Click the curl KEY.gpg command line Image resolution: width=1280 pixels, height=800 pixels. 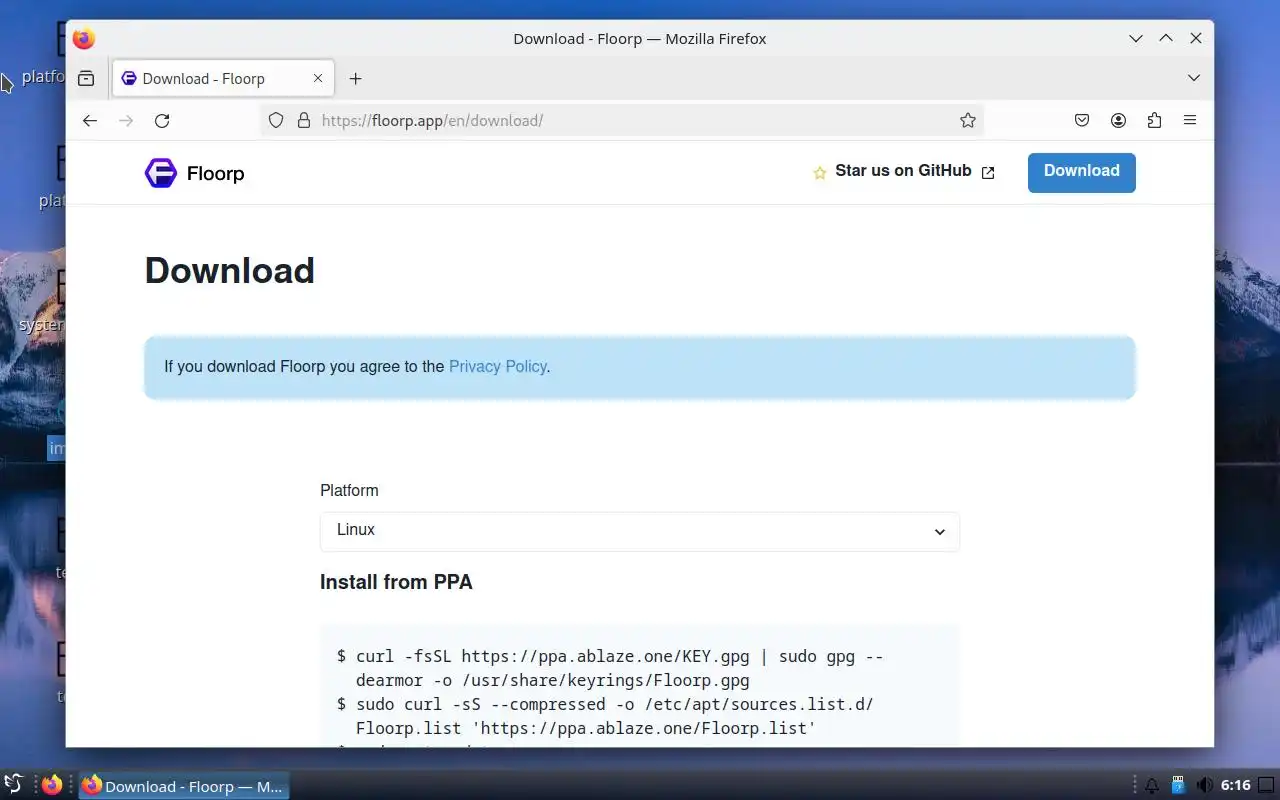click(610, 668)
